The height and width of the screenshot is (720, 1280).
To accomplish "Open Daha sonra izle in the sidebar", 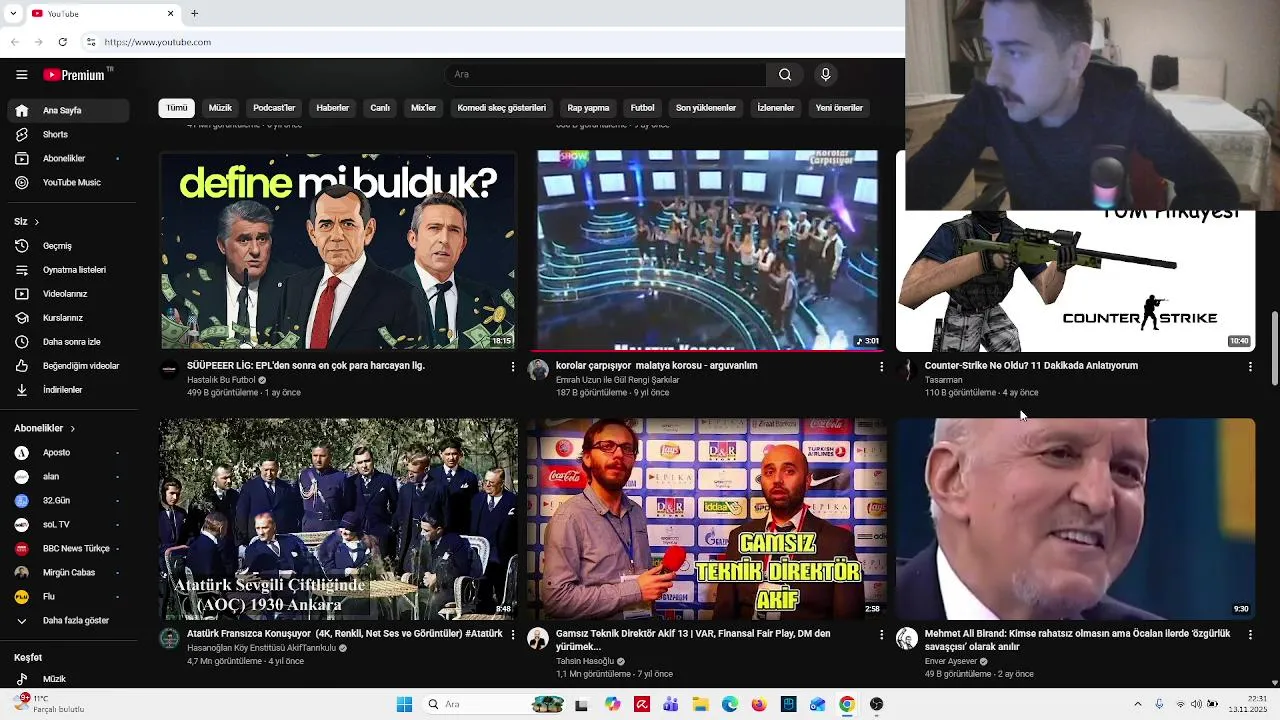I will (68, 342).
